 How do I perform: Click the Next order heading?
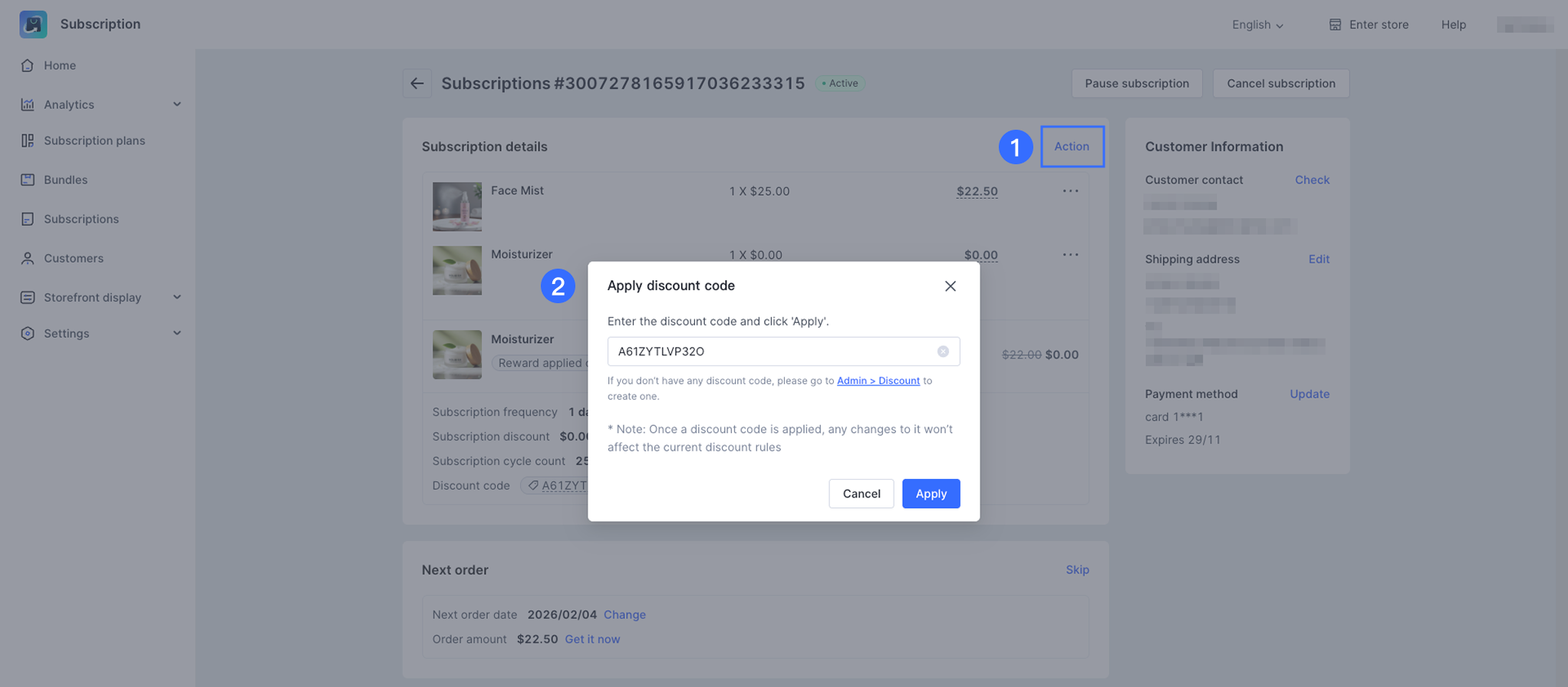[455, 570]
